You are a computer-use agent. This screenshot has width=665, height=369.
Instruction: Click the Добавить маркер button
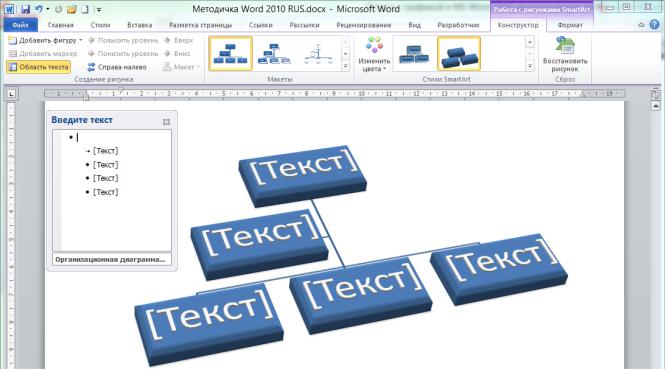tap(43, 54)
